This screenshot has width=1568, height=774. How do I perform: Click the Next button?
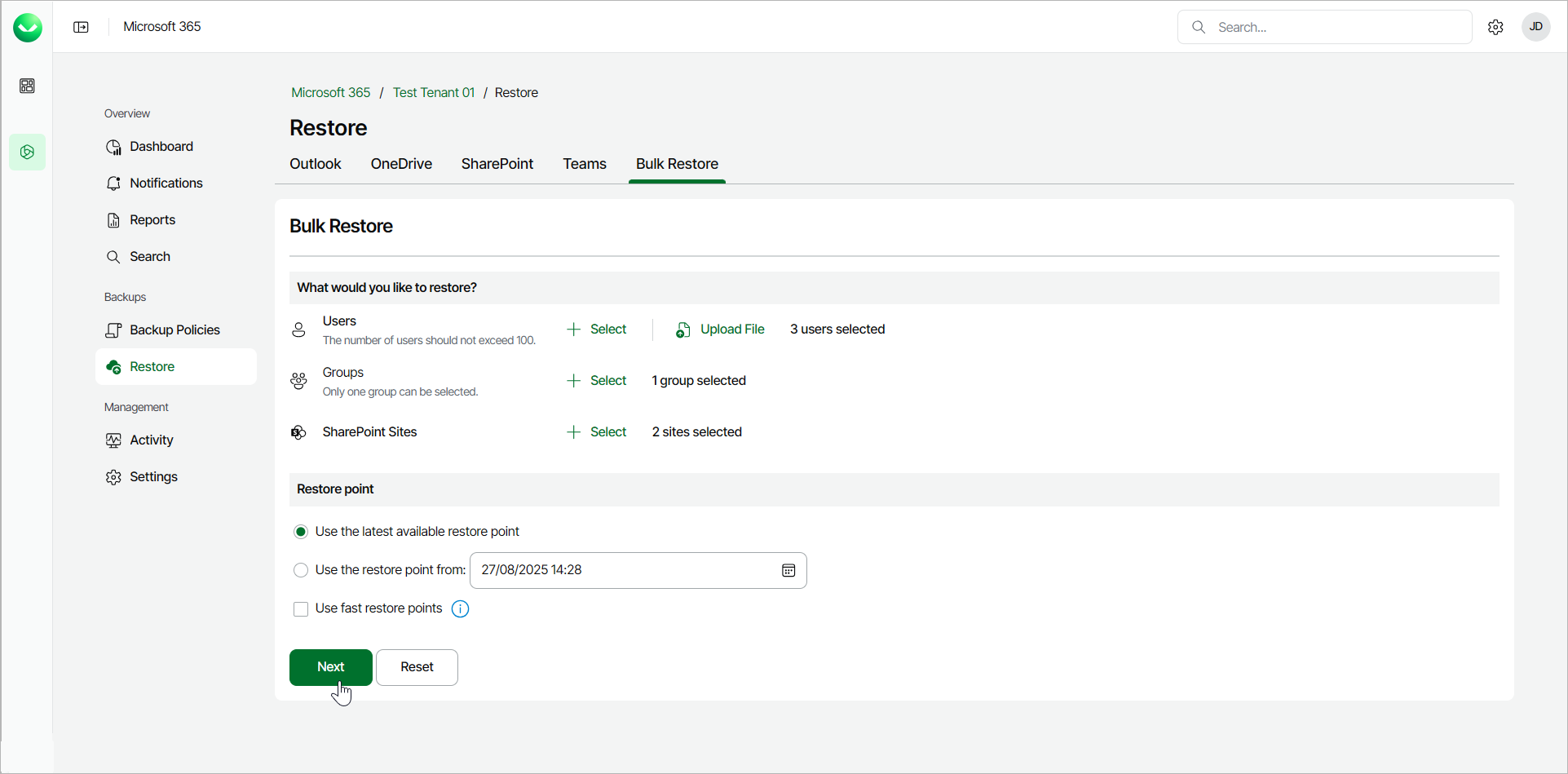pyautogui.click(x=330, y=667)
